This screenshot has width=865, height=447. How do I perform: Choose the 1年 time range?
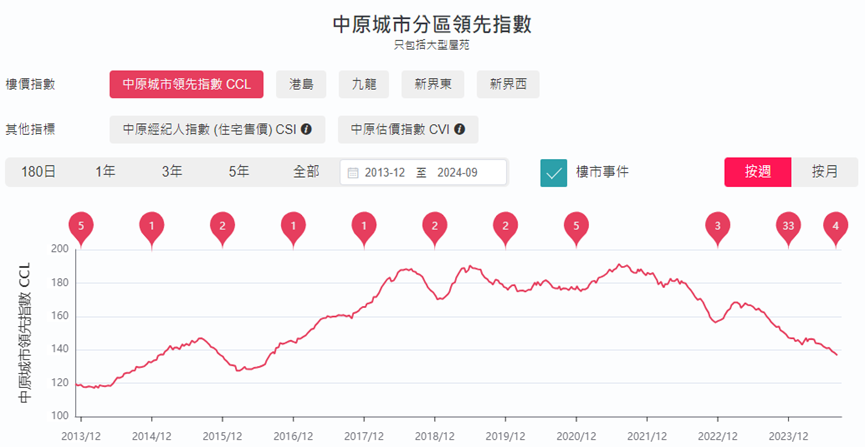coord(105,172)
